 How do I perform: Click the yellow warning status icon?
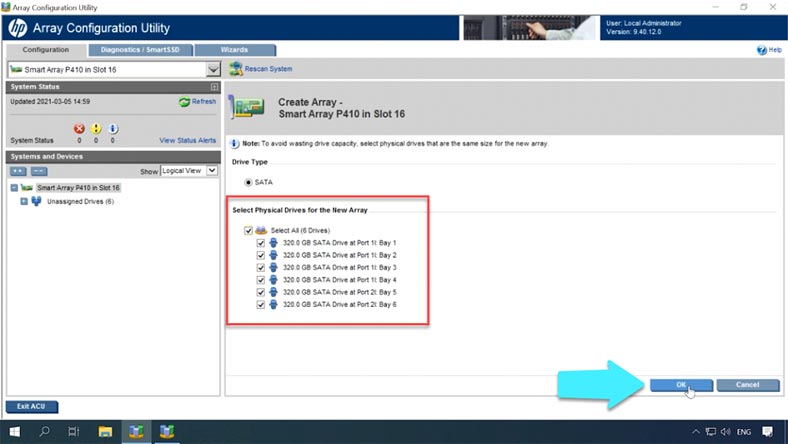coord(96,129)
